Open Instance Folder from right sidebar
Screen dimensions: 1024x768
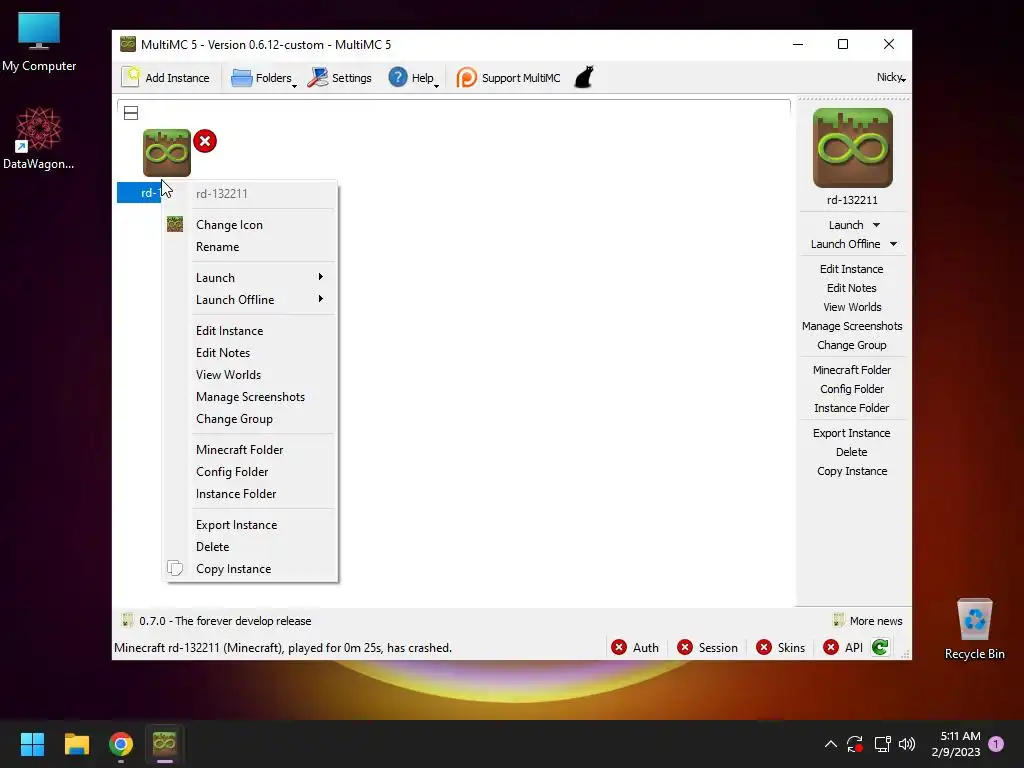point(852,408)
